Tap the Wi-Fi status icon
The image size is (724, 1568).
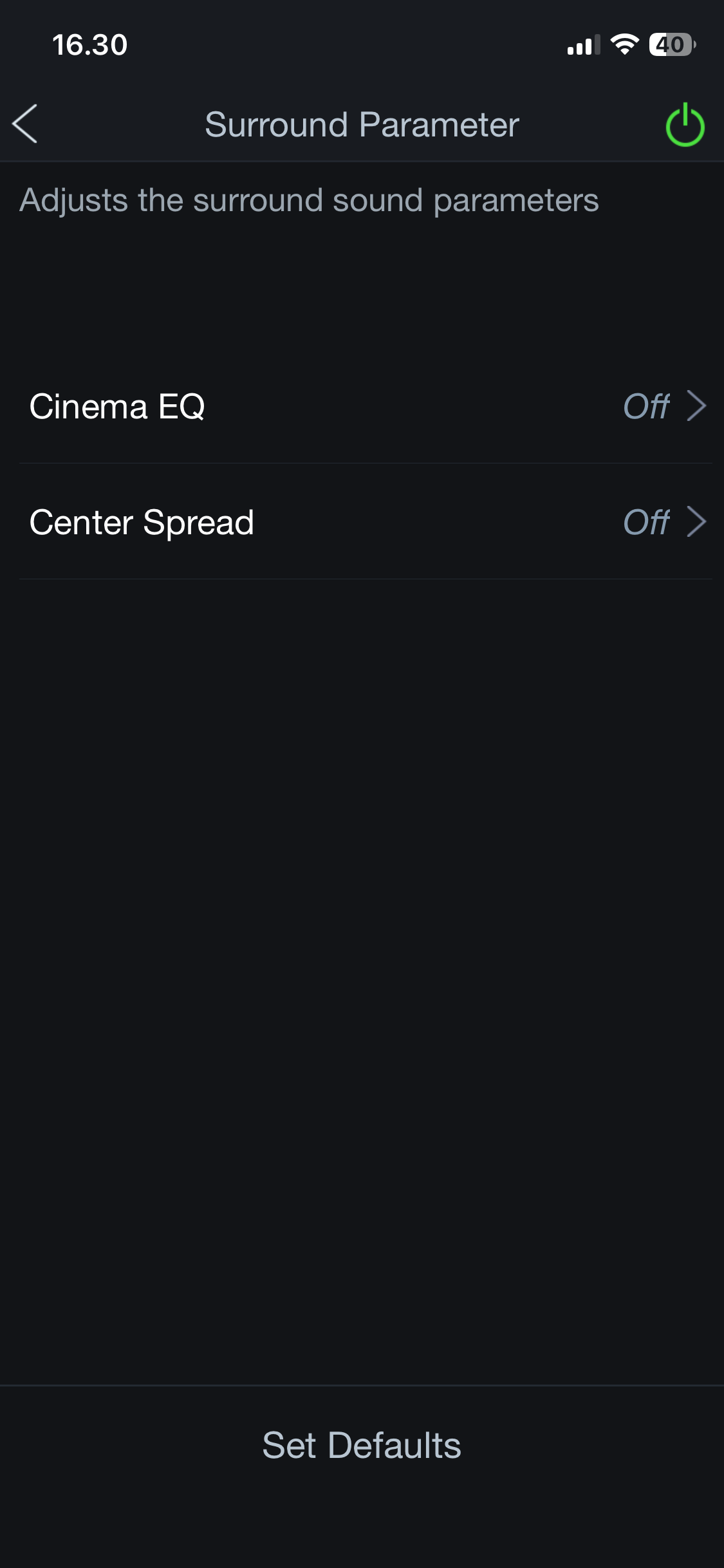point(624,44)
